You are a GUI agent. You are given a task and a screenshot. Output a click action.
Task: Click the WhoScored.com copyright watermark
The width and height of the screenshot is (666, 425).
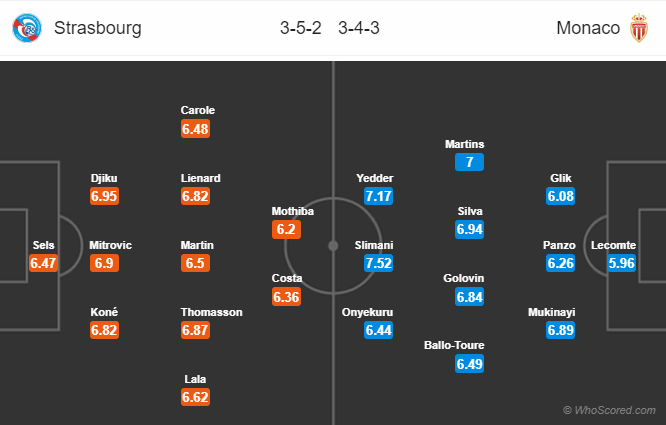coord(610,410)
